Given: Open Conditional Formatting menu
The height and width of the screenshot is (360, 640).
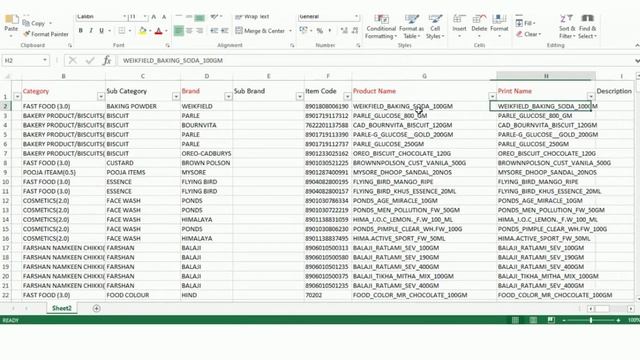Looking at the screenshot, I should tap(381, 27).
